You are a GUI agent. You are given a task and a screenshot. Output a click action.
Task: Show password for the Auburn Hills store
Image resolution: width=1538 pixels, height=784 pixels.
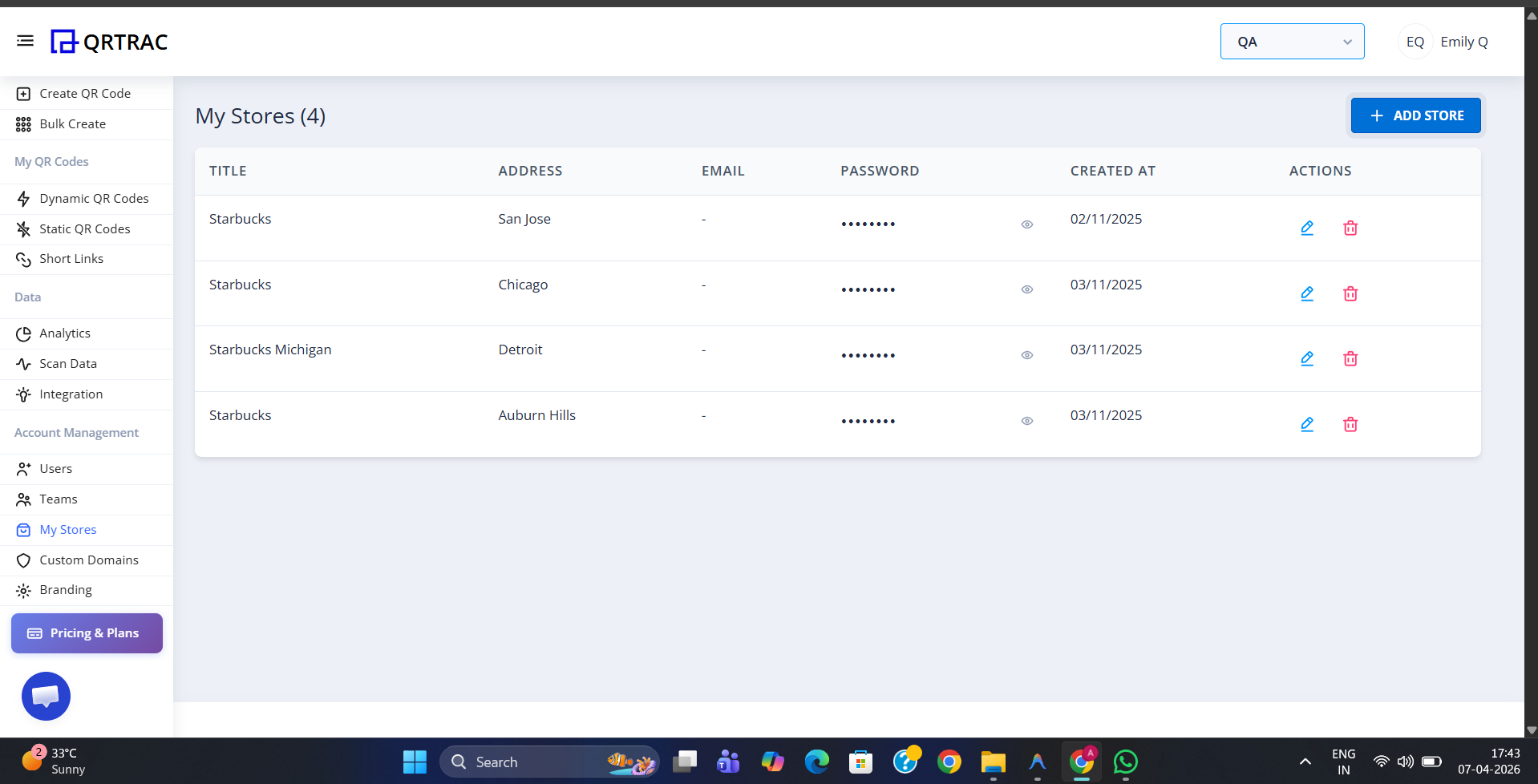(1027, 421)
